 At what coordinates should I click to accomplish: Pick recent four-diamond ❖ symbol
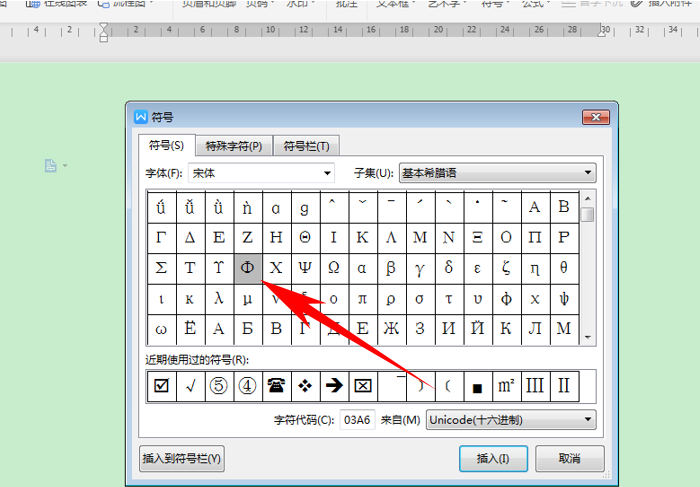coord(305,386)
